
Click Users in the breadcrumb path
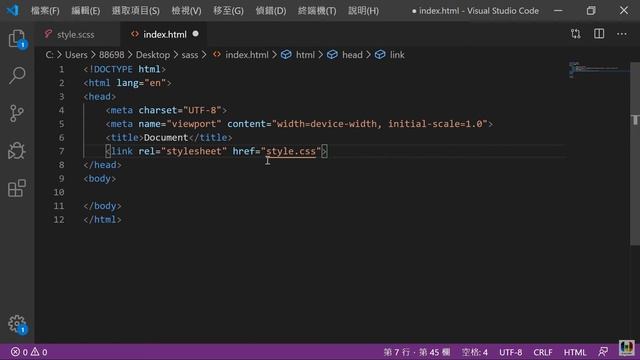(x=76, y=55)
